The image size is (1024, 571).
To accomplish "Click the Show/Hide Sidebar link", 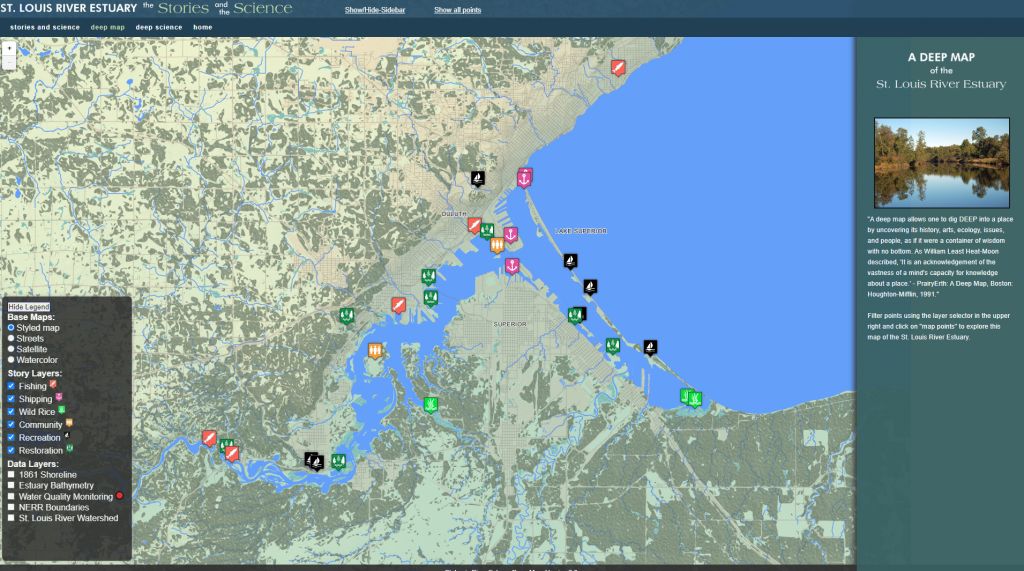I will 375,10.
